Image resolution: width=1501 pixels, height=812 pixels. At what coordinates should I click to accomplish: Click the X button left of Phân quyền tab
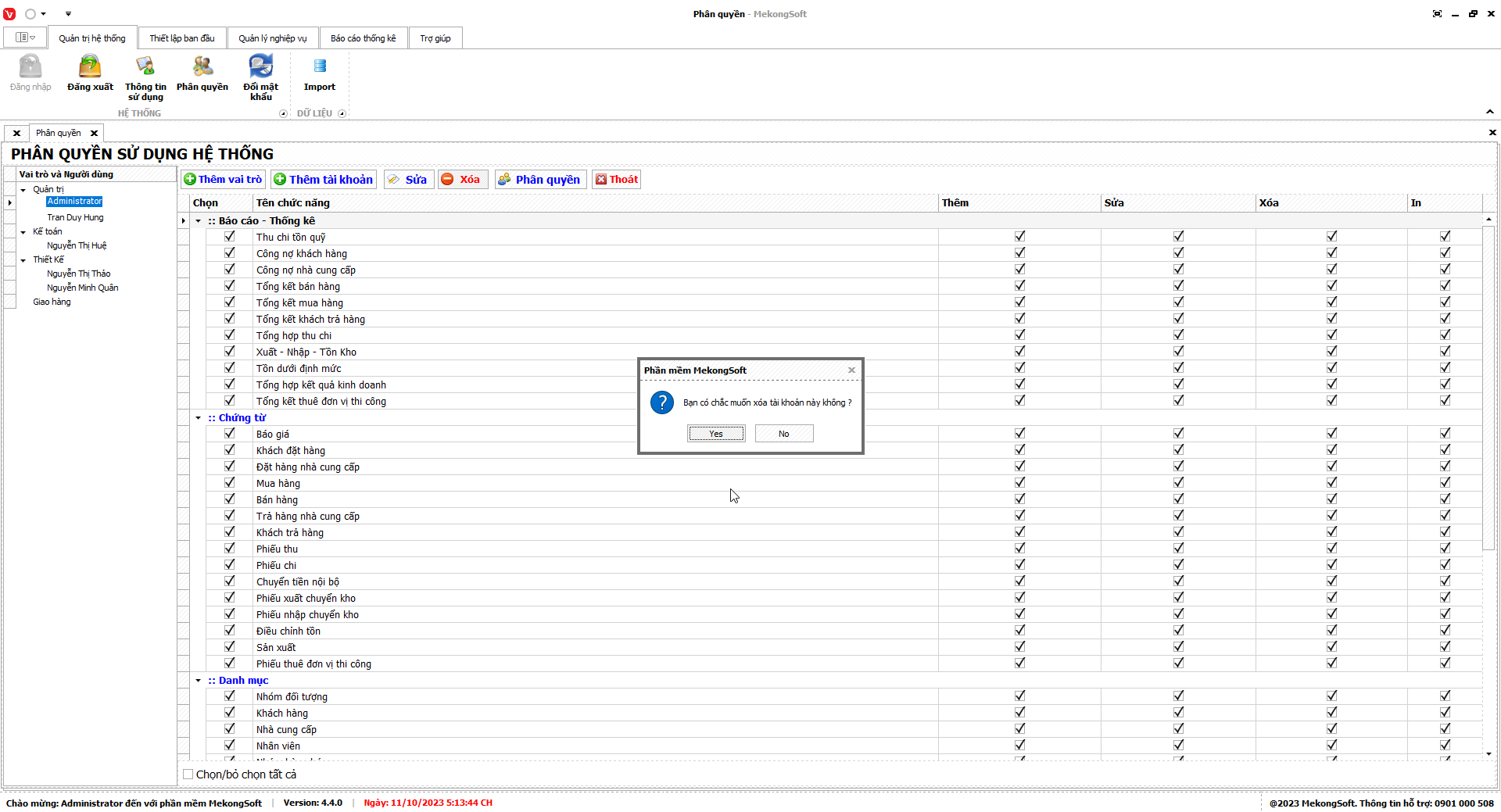pyautogui.click(x=16, y=133)
